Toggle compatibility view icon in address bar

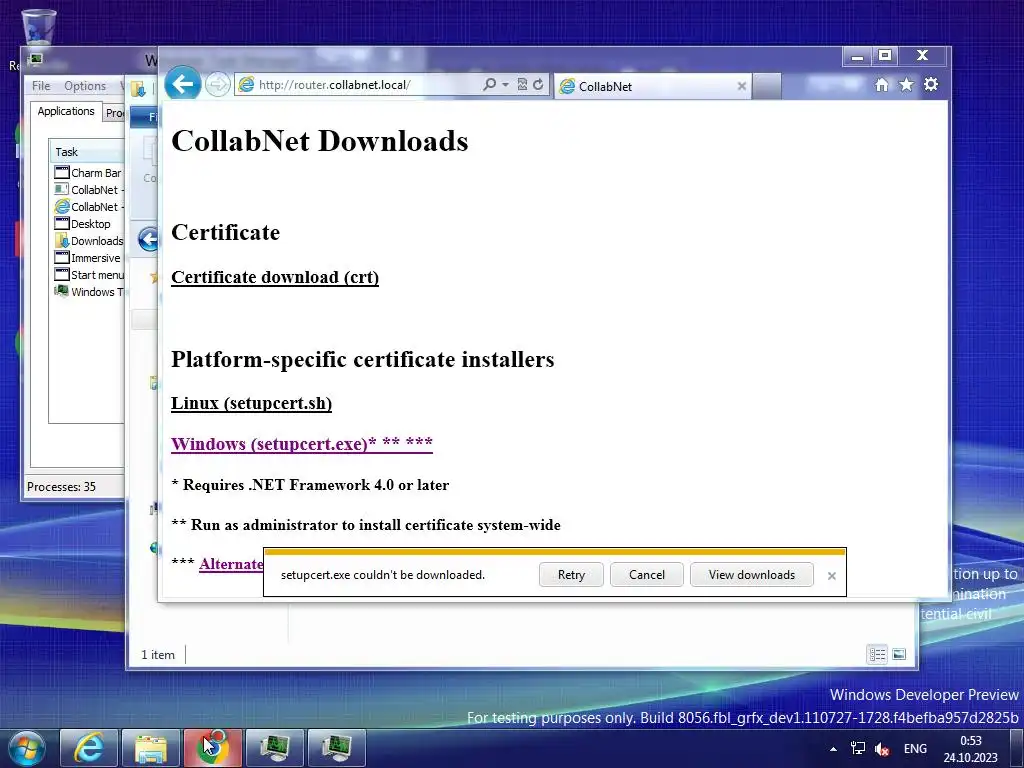tap(522, 84)
